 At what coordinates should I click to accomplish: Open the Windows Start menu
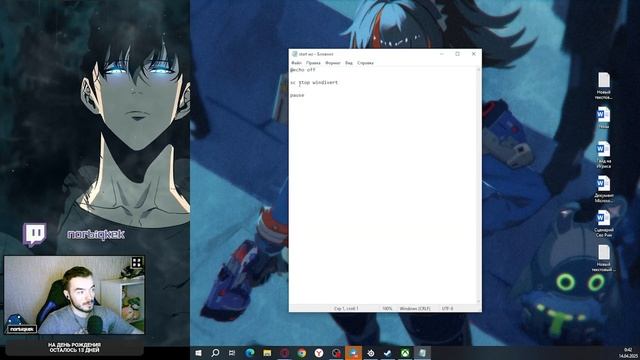tap(198, 353)
